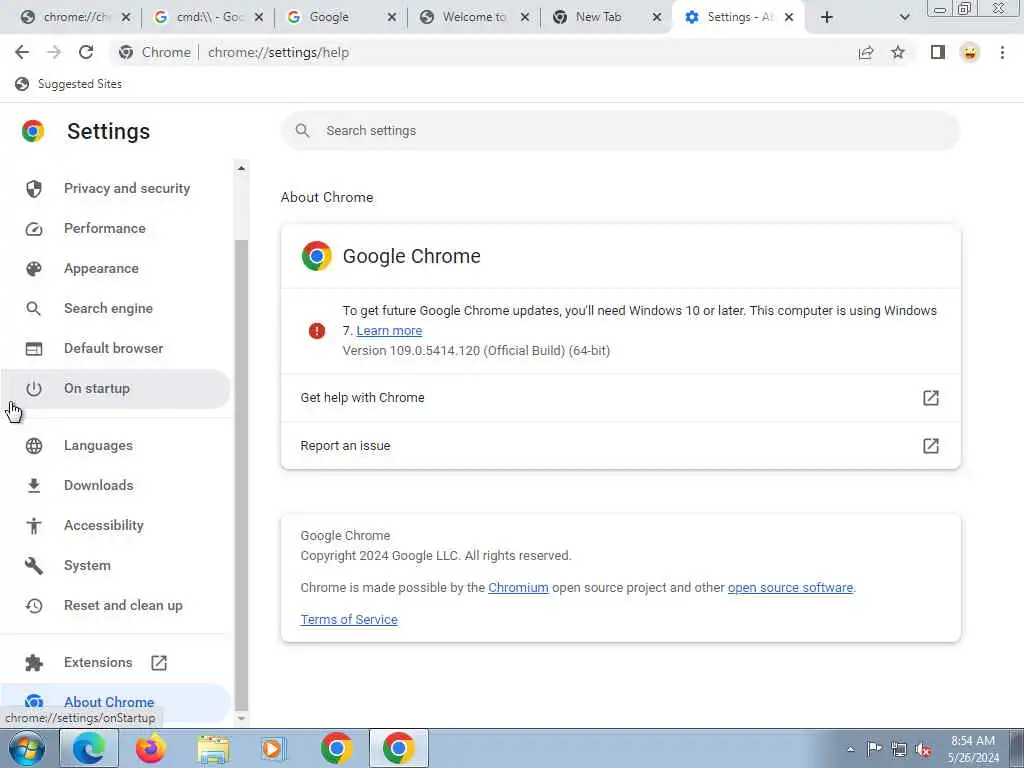Click the Reset and clean up icon

(34, 605)
